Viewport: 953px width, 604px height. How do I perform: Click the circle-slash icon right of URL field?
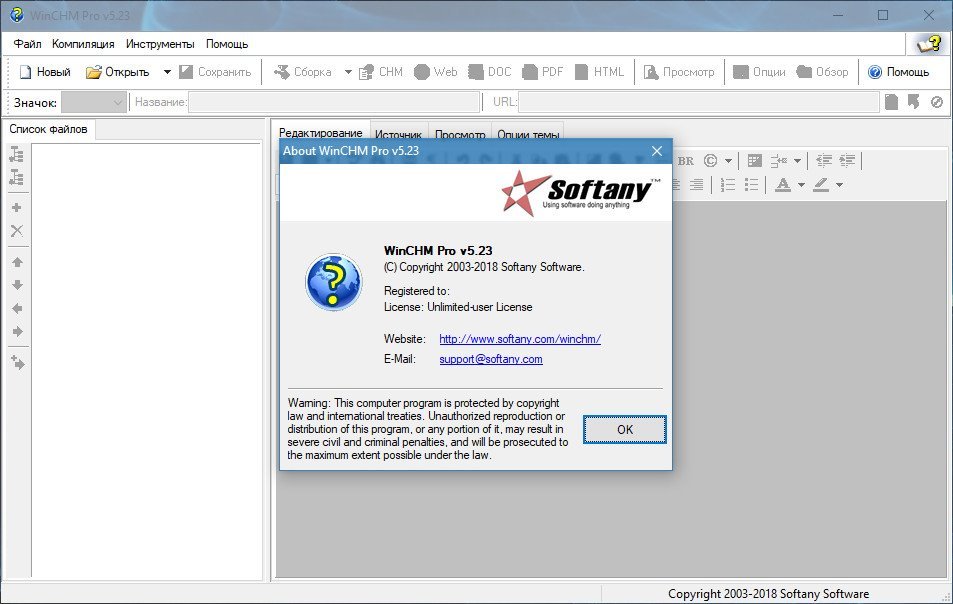[x=937, y=102]
